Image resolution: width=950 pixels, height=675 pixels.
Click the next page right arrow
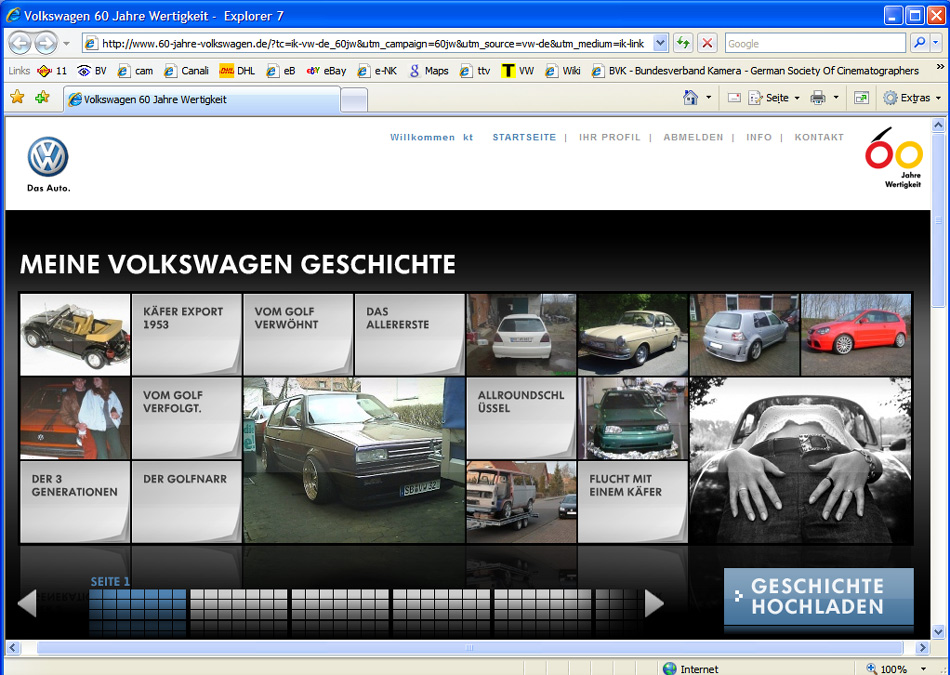[654, 603]
